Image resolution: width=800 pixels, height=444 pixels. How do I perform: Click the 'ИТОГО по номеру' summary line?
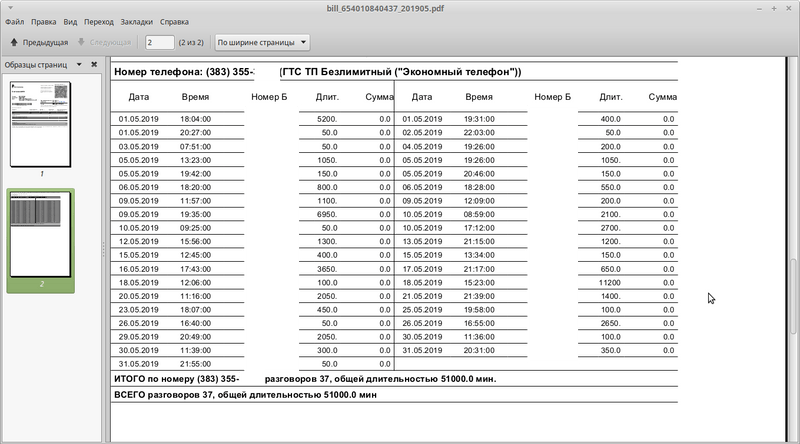(x=305, y=379)
